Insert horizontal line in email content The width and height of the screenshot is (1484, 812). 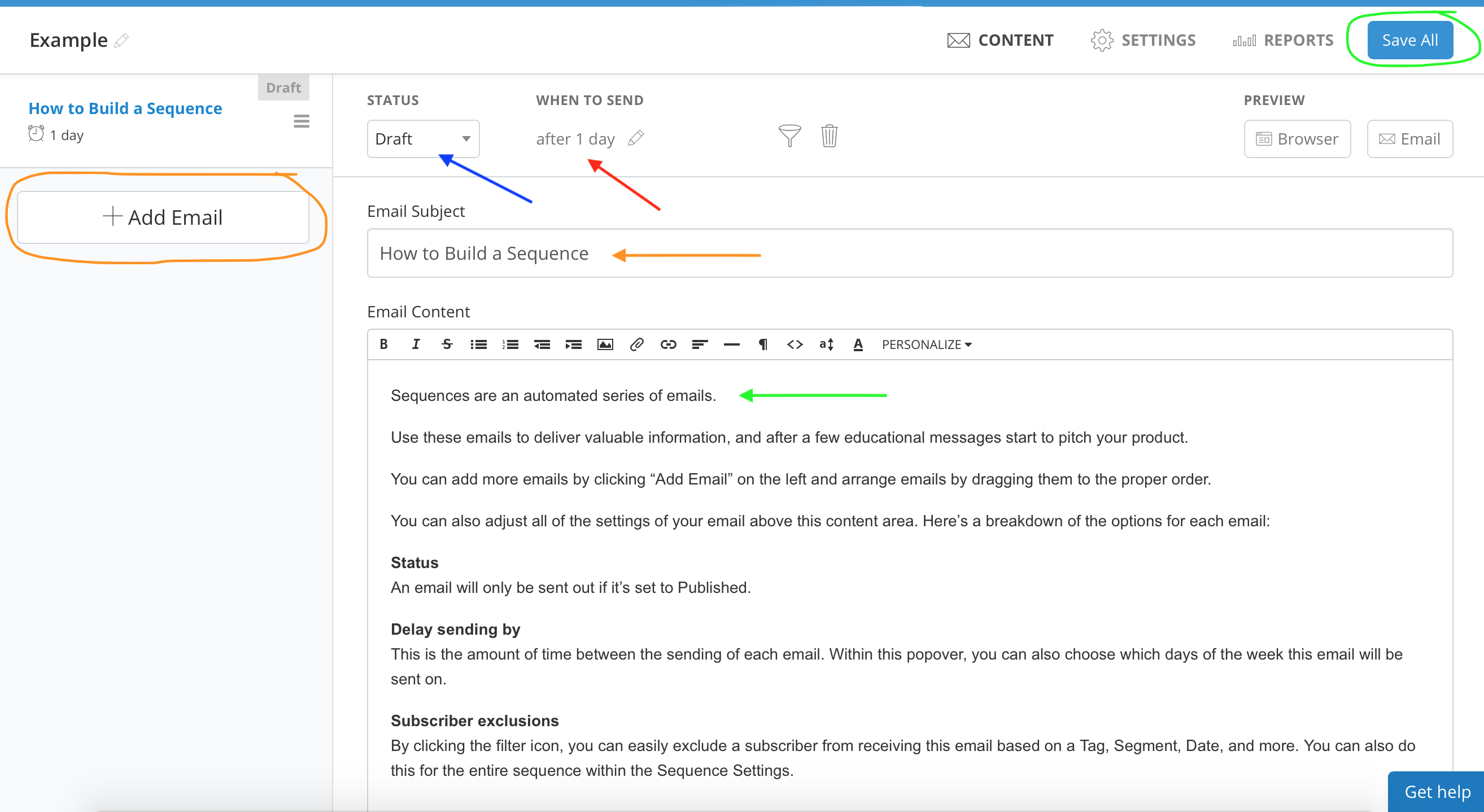coord(732,344)
